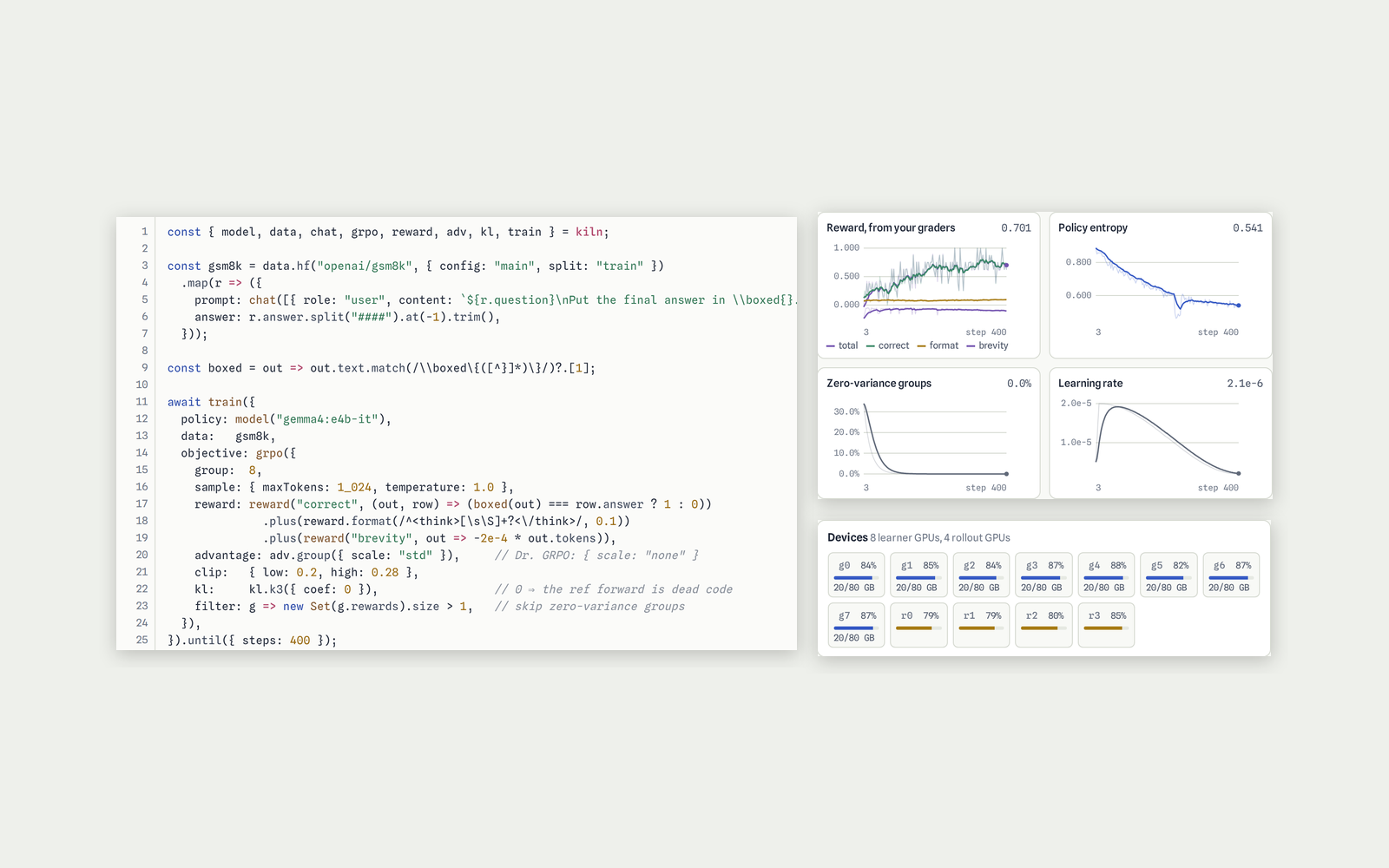The image size is (1389, 868).
Task: Toggle the format series legend entry
Action: click(x=938, y=345)
